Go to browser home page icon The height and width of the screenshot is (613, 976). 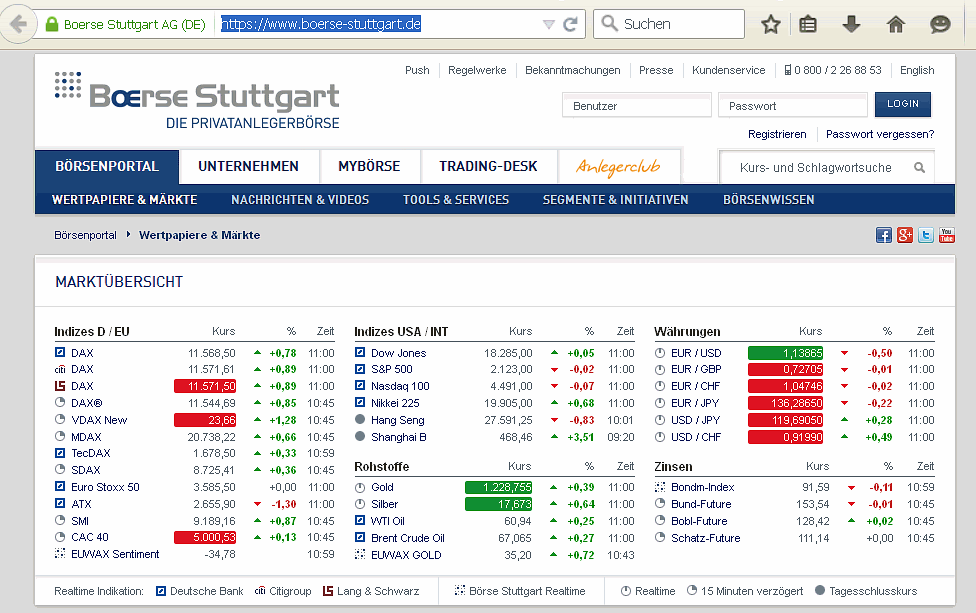click(x=896, y=24)
